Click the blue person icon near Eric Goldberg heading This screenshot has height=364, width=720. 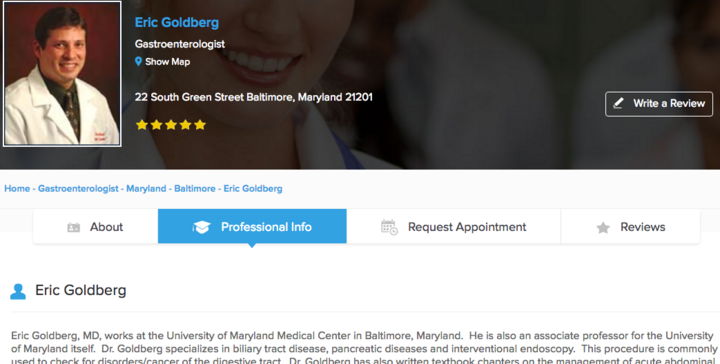click(x=18, y=291)
